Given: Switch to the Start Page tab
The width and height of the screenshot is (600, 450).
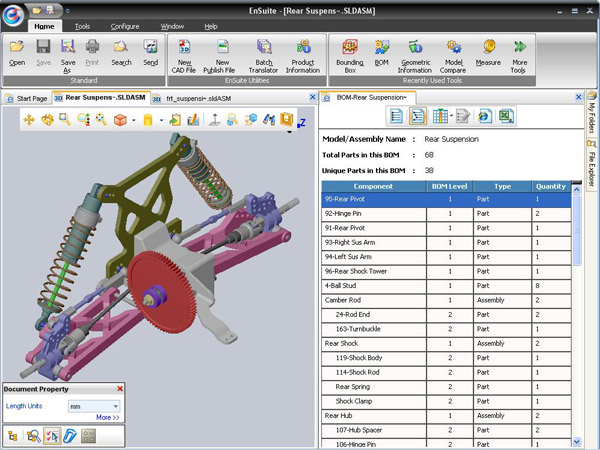Looking at the screenshot, I should tap(27, 98).
